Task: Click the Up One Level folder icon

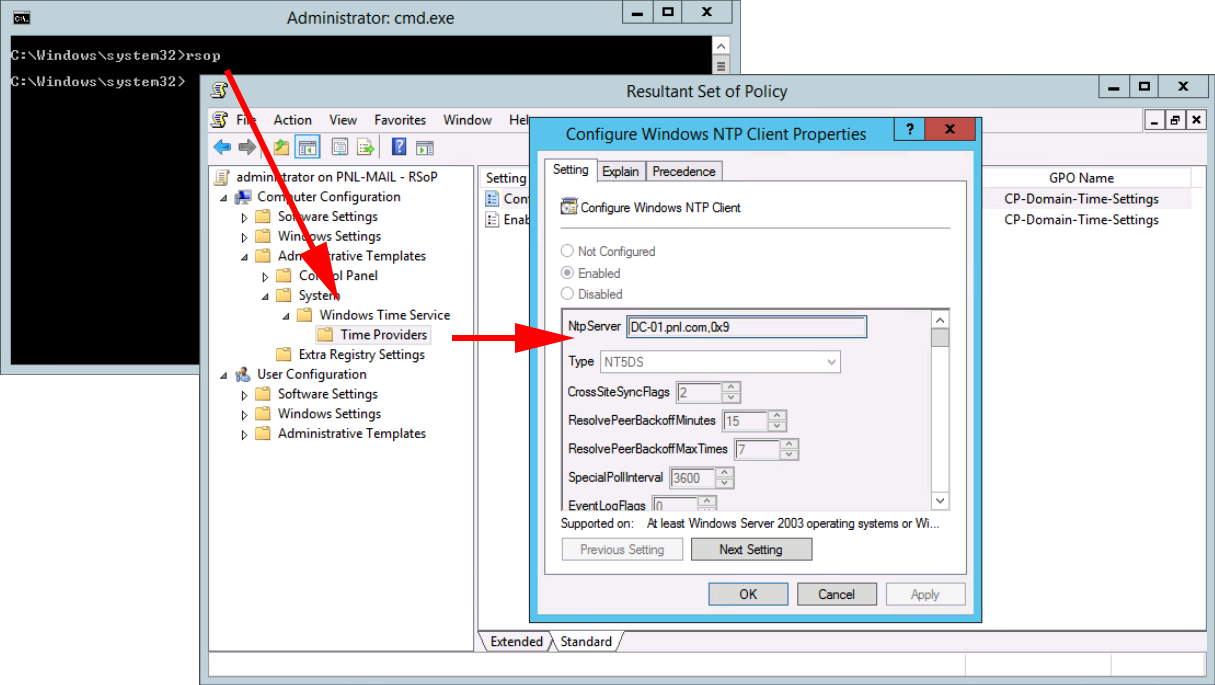Action: tap(281, 148)
